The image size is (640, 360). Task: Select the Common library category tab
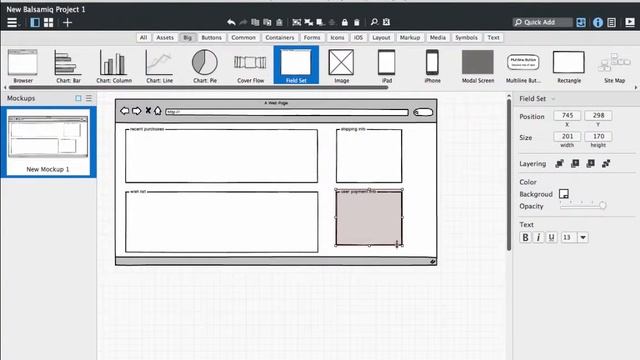[x=243, y=38]
